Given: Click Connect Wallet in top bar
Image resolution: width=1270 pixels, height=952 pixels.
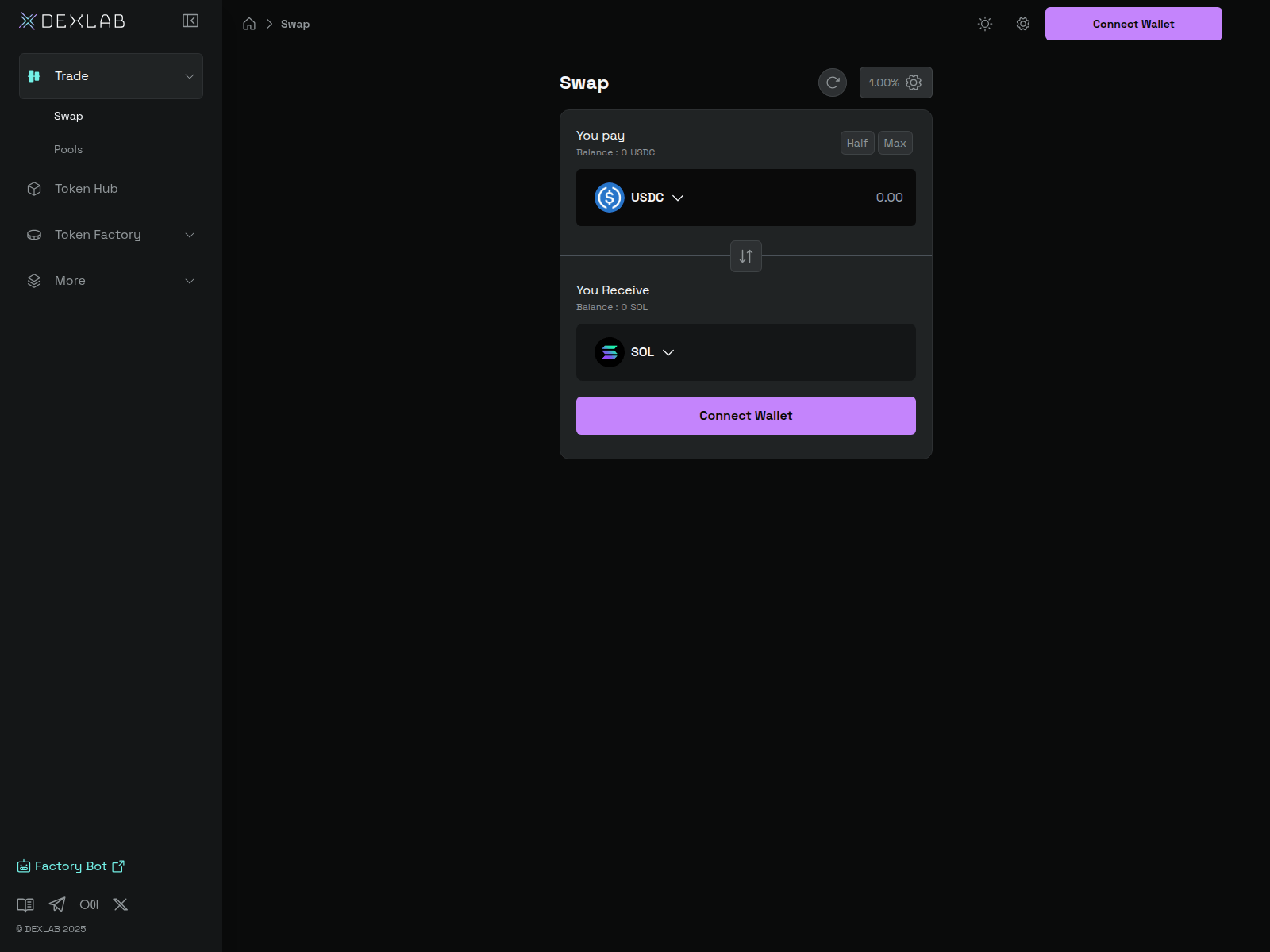Looking at the screenshot, I should tap(1133, 24).
